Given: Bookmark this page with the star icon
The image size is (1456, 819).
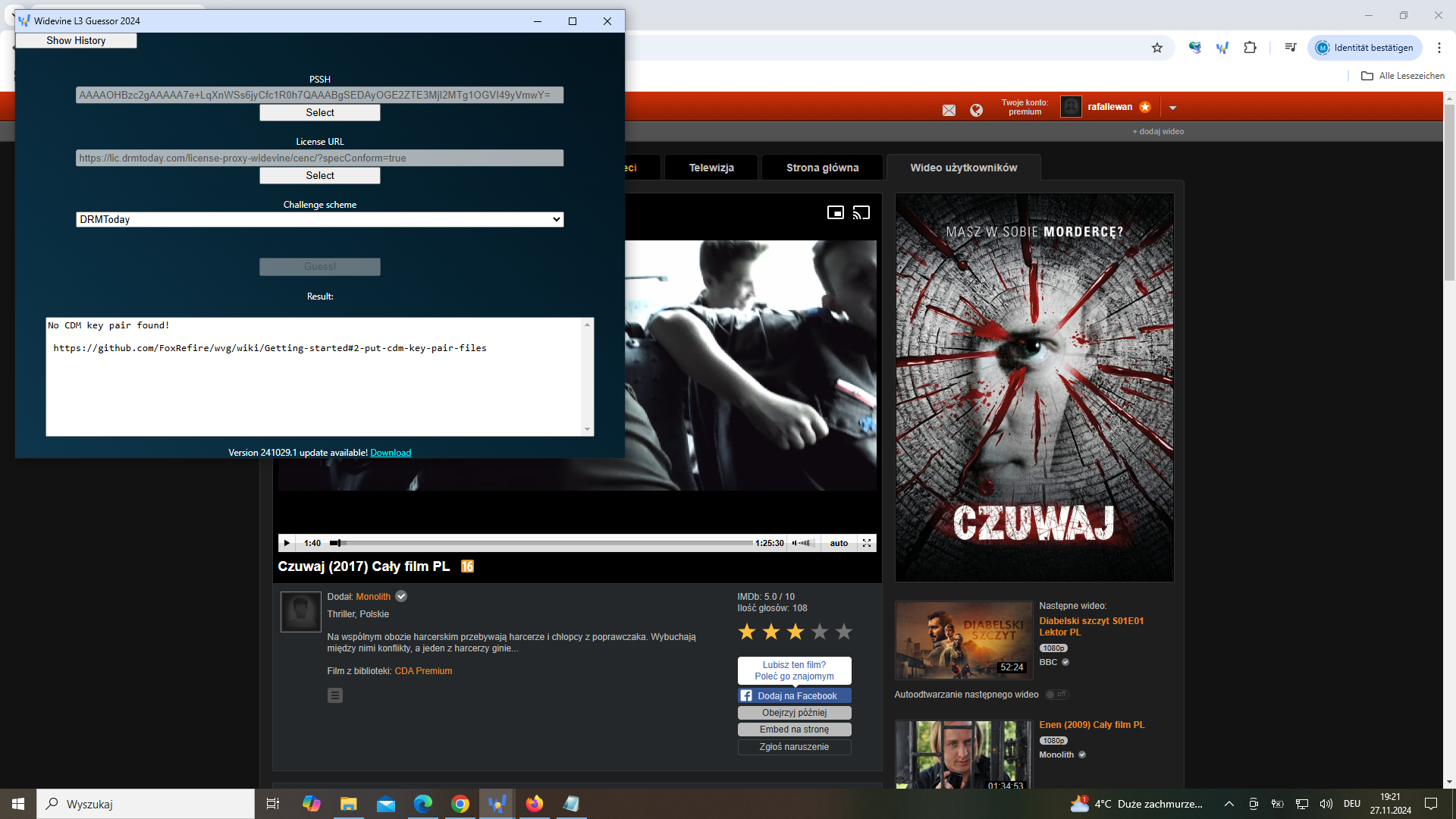Looking at the screenshot, I should point(1157,48).
